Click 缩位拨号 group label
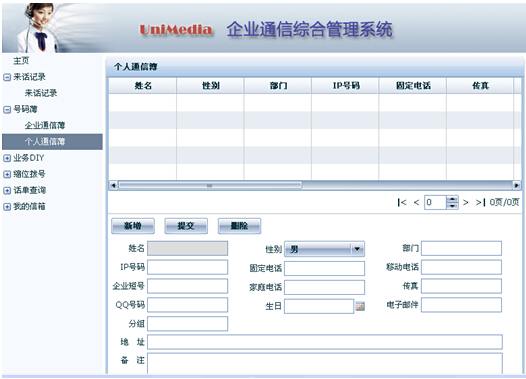Screen dimensions: 526x379 point(29,174)
